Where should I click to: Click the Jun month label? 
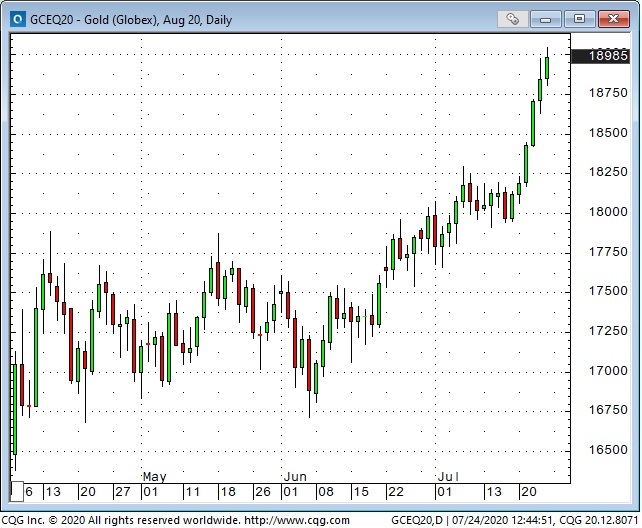coord(295,477)
